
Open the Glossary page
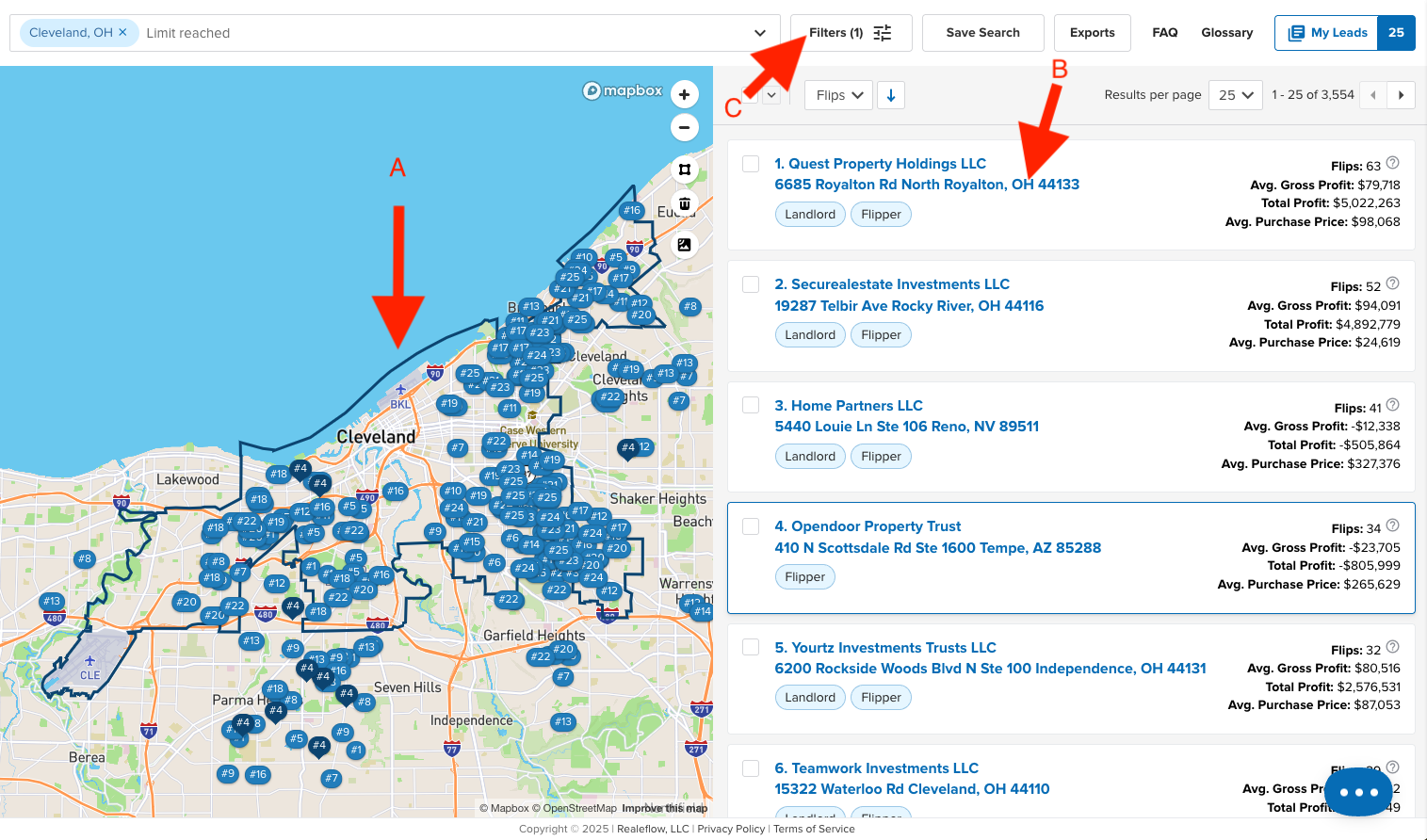click(1227, 33)
